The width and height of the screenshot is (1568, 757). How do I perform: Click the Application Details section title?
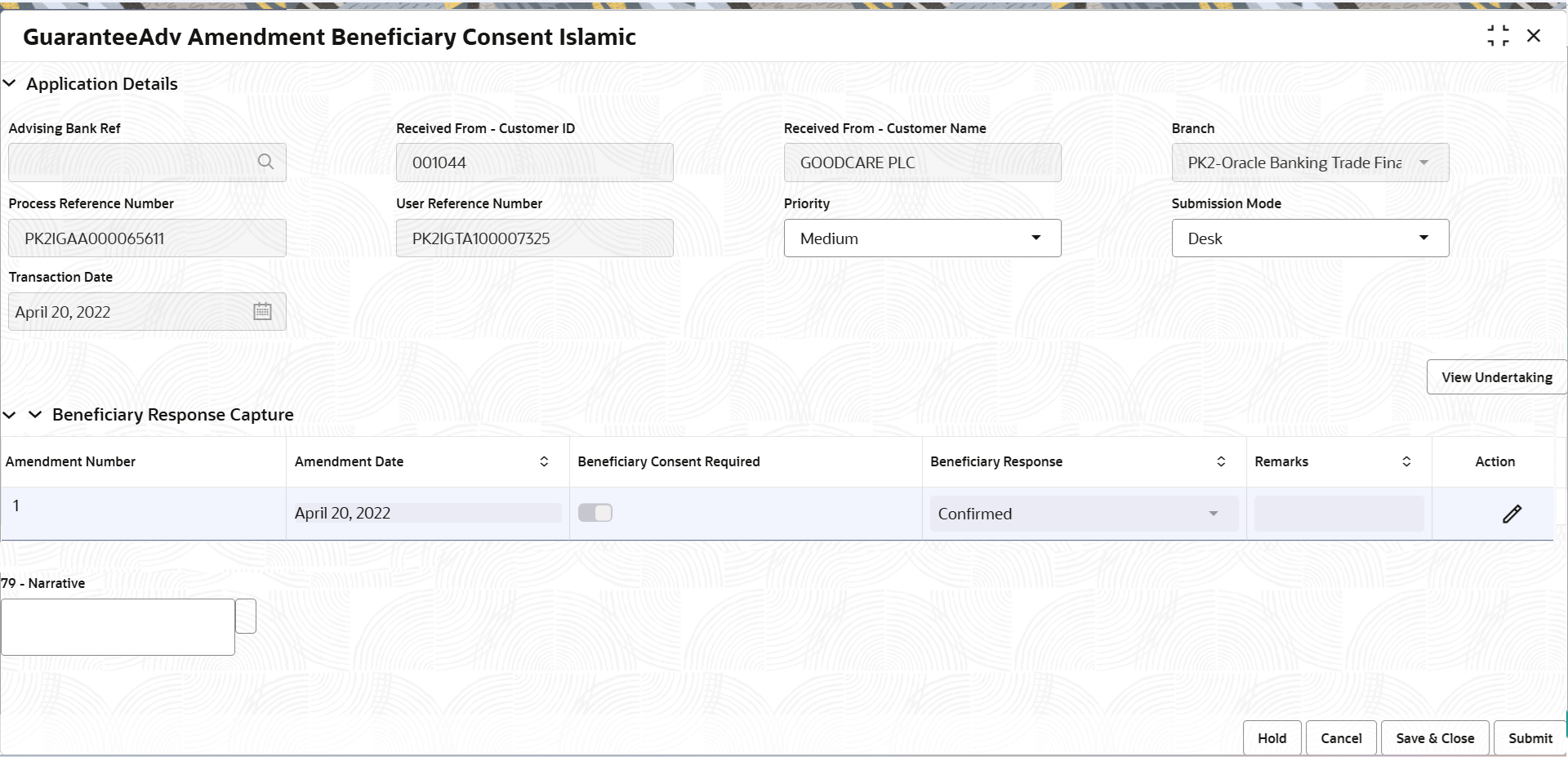tap(101, 83)
